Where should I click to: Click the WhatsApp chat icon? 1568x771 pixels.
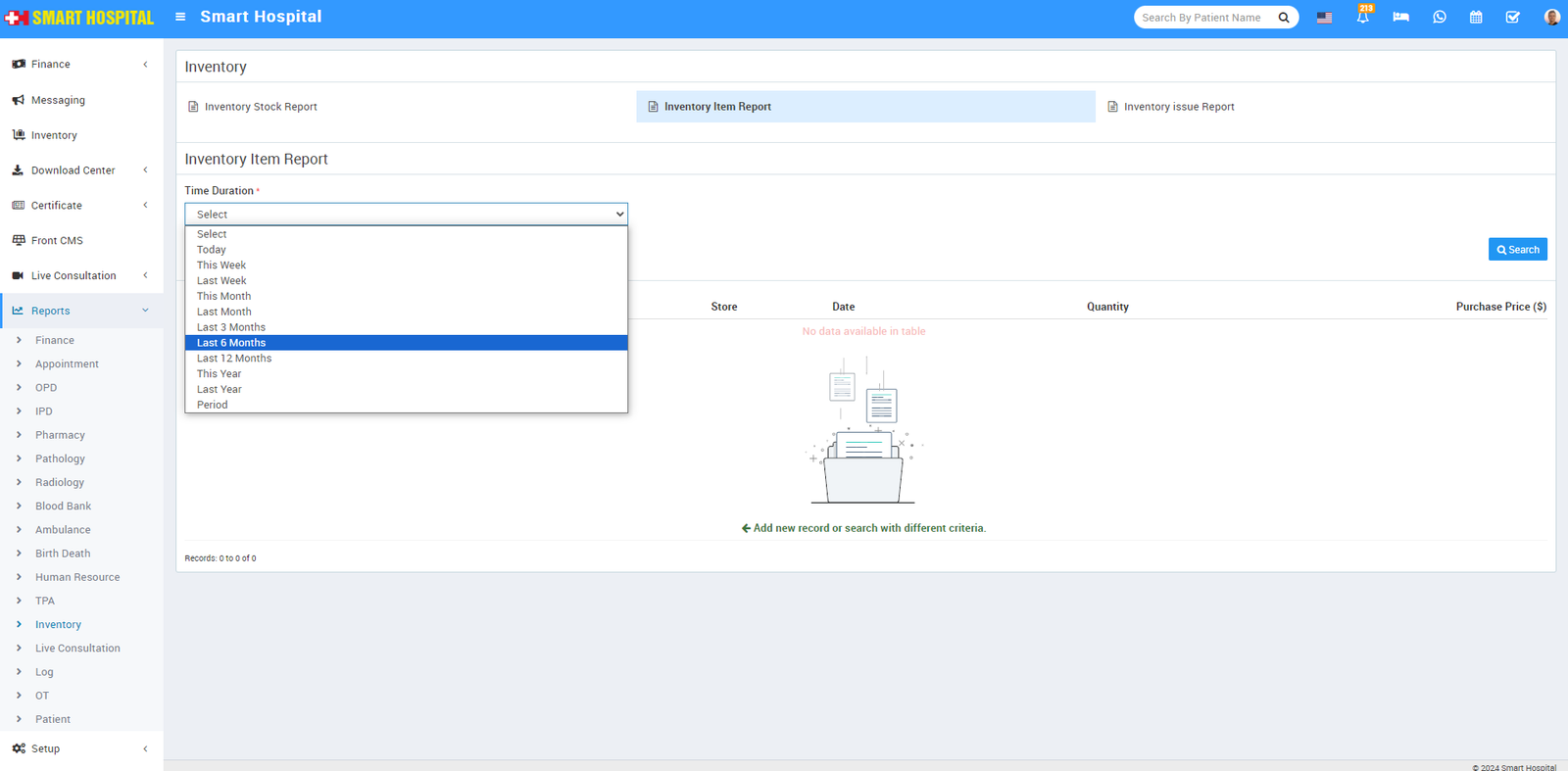coord(1439,18)
